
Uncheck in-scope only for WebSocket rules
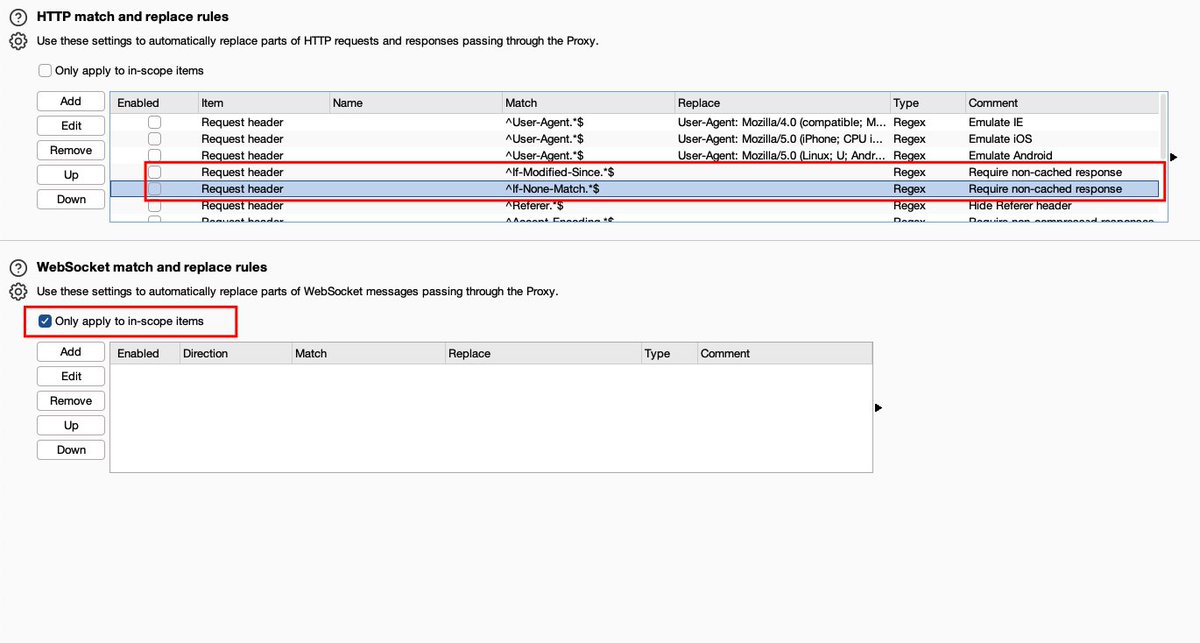45,321
